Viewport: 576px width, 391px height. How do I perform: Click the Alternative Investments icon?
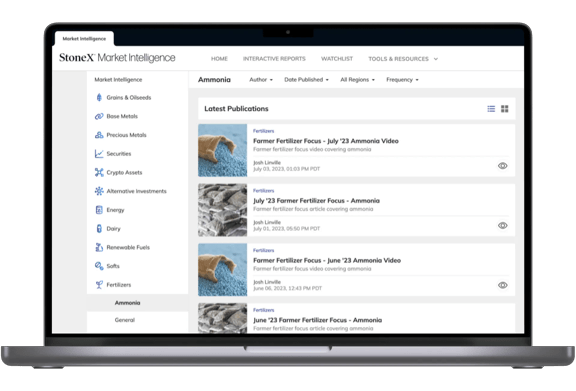99,191
